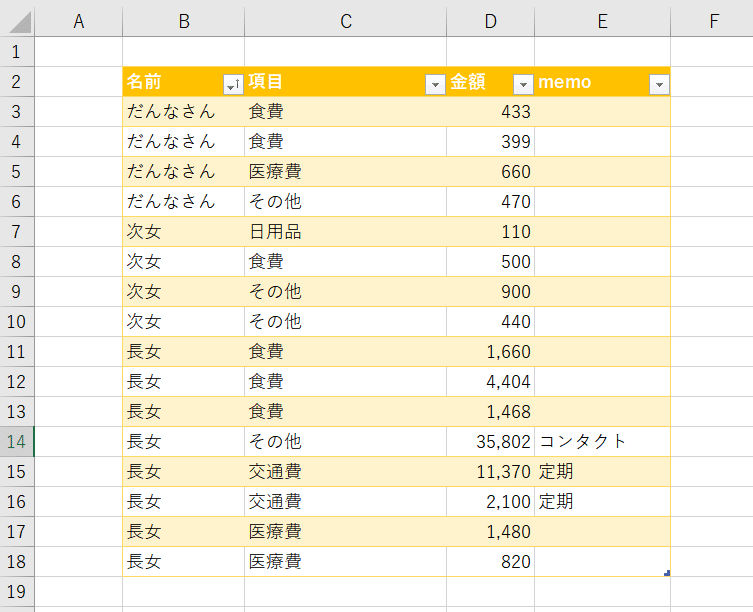Open the 名前 column sort filter dropdown

point(233,85)
